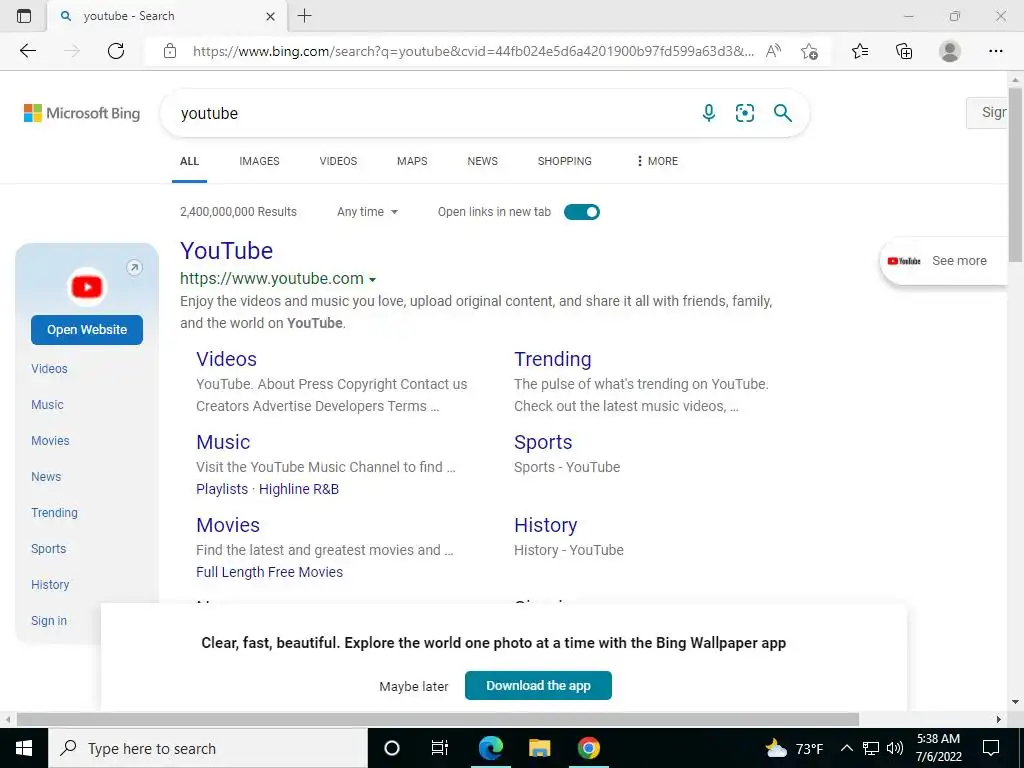The width and height of the screenshot is (1024, 768).
Task: Click Trending in the sidebar card
Action: click(54, 513)
